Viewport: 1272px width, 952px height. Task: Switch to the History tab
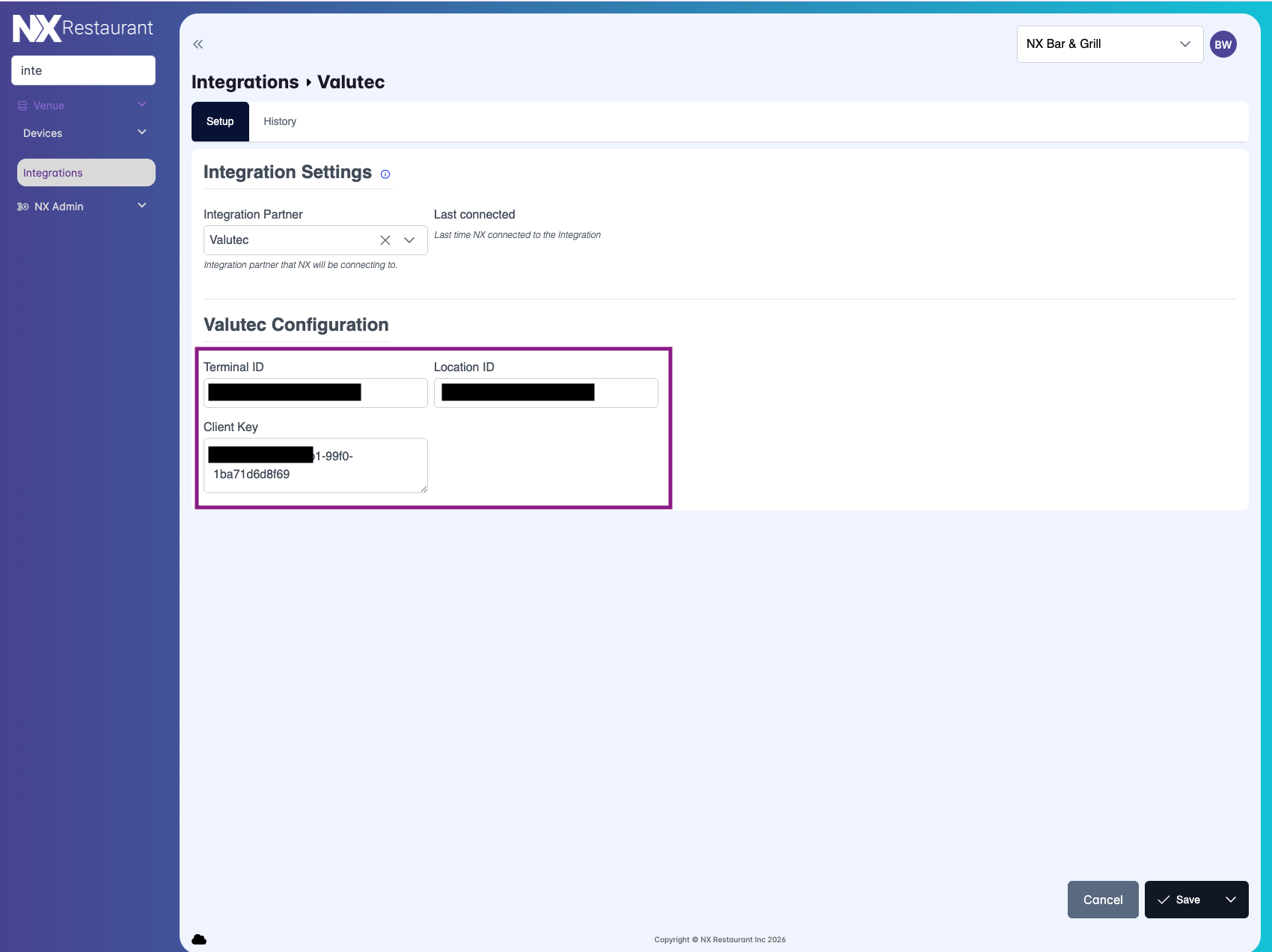[x=280, y=121]
